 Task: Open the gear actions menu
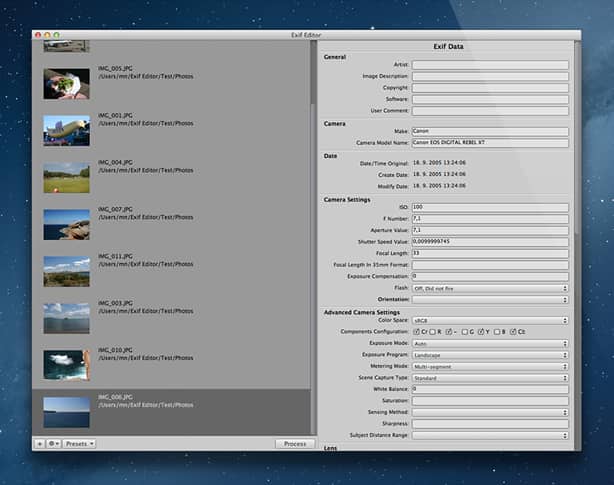(53, 443)
